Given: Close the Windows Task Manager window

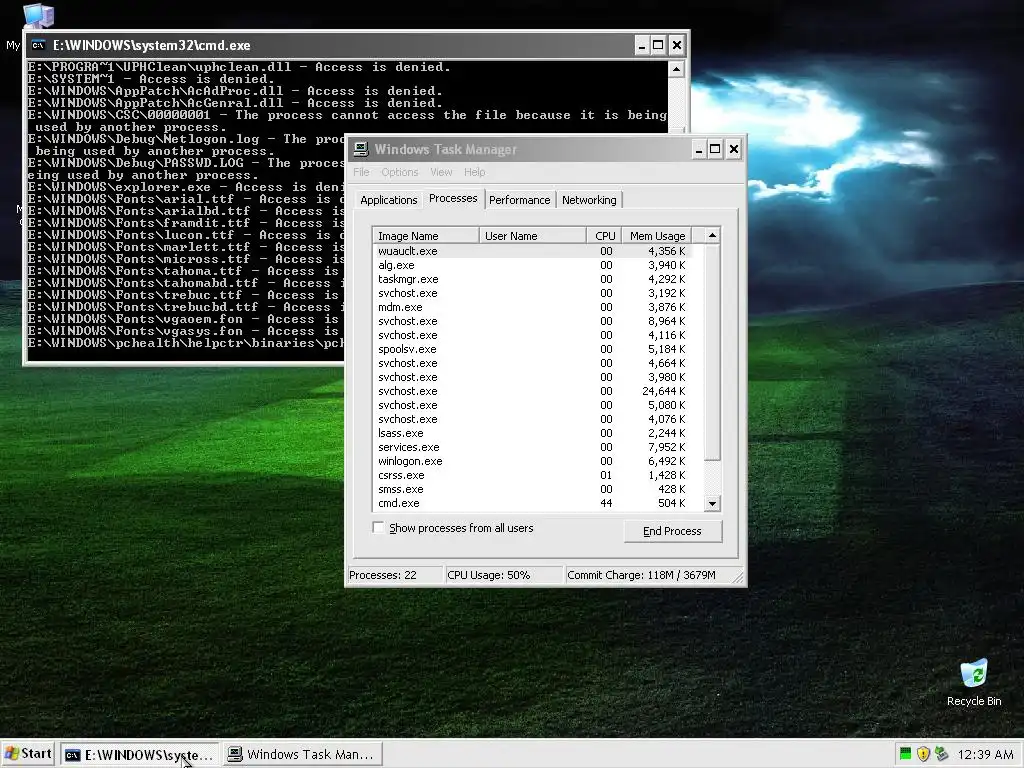Looking at the screenshot, I should click(734, 150).
